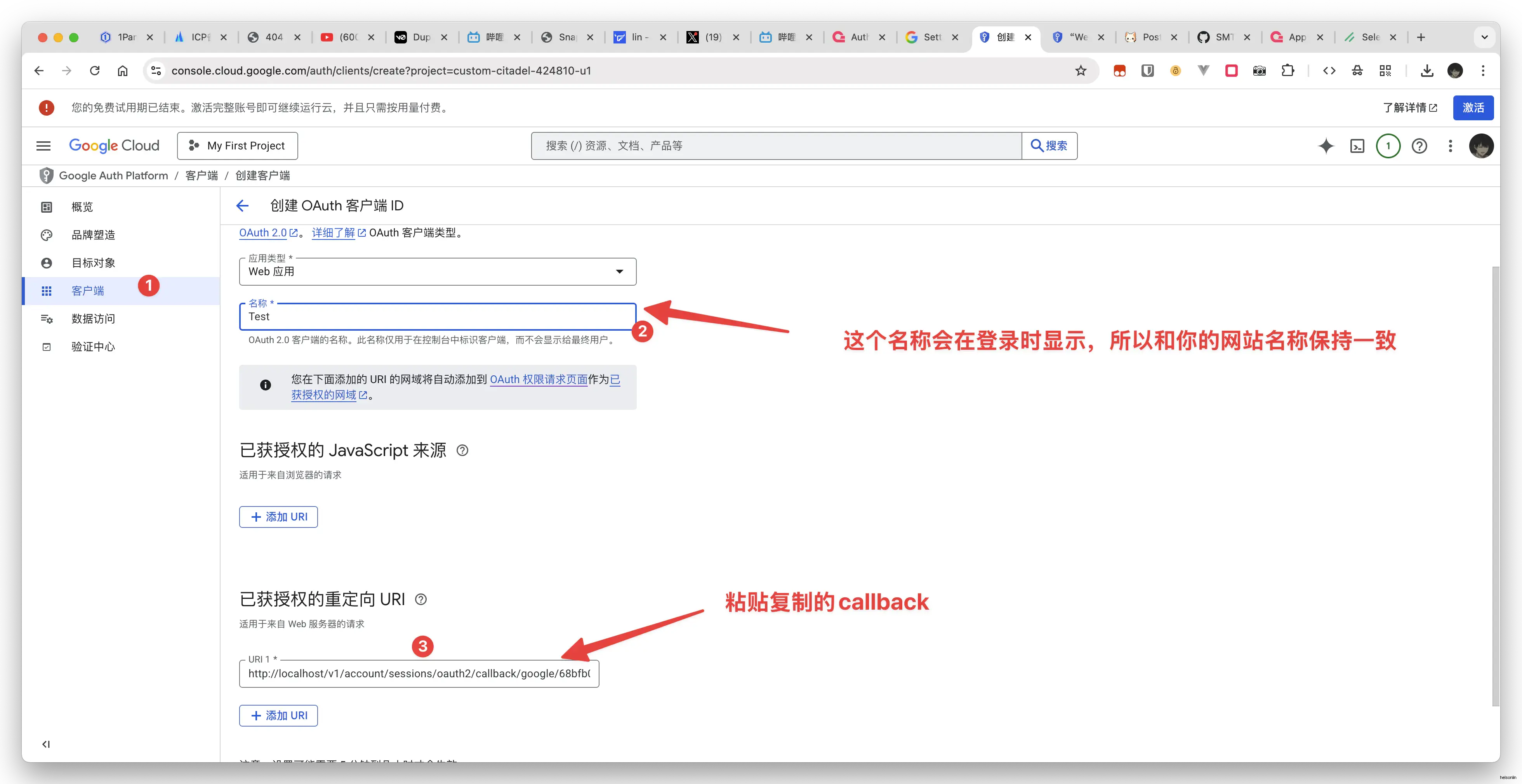Open the help question mark menu
This screenshot has height=784, width=1522.
point(1419,146)
